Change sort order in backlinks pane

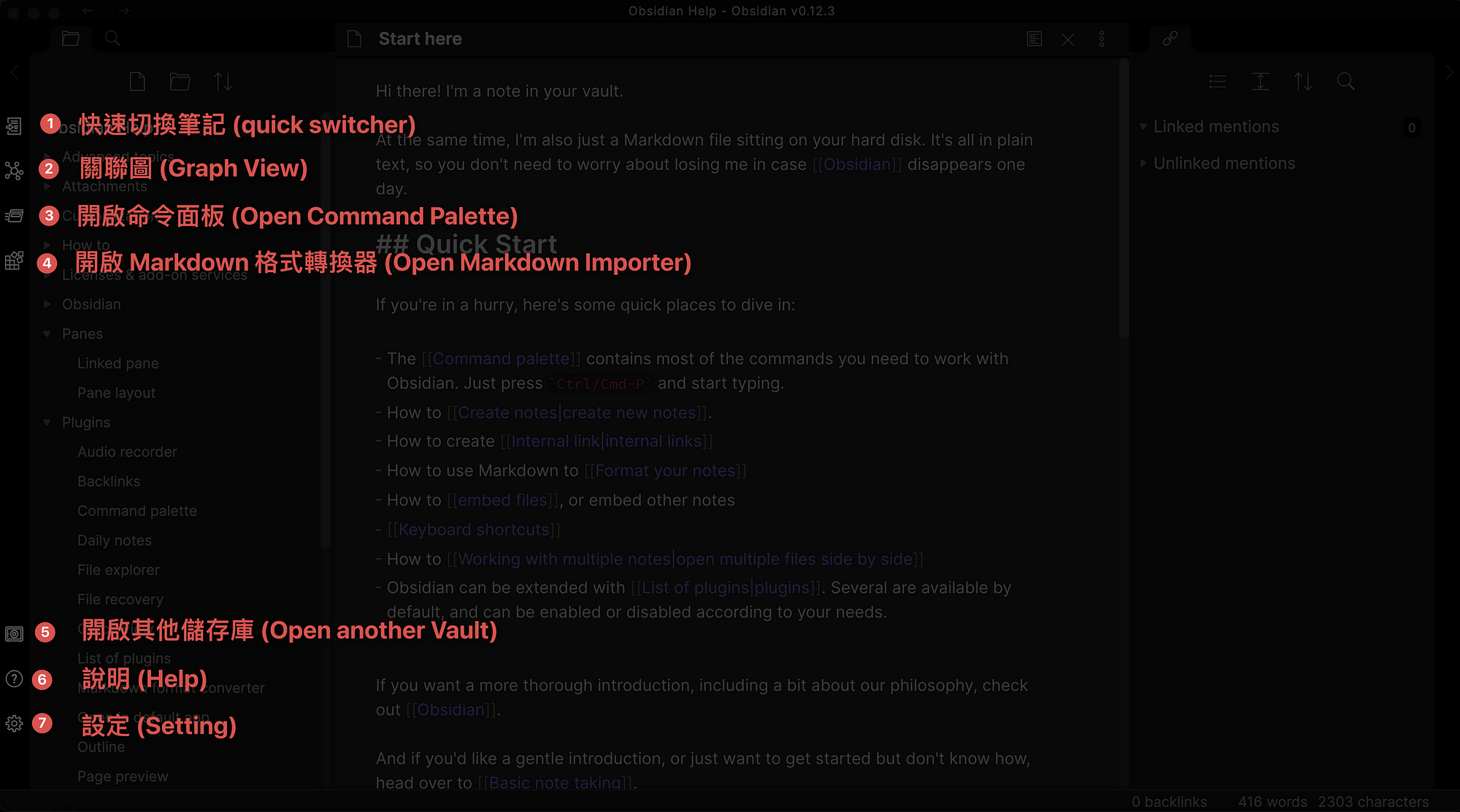(x=1303, y=81)
